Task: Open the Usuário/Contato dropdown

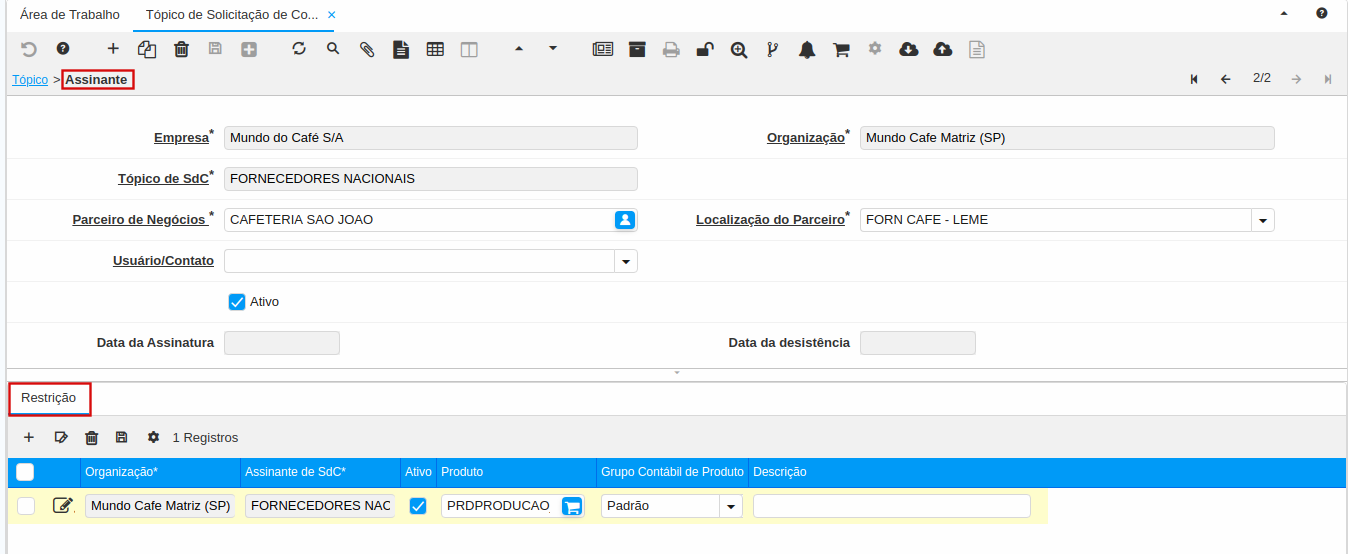Action: tap(625, 261)
